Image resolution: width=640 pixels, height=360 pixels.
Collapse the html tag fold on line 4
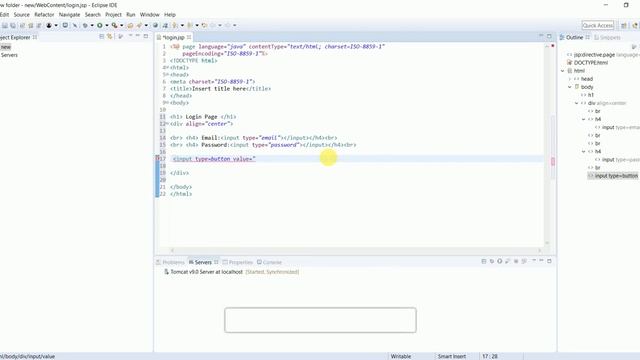[x=167, y=68]
